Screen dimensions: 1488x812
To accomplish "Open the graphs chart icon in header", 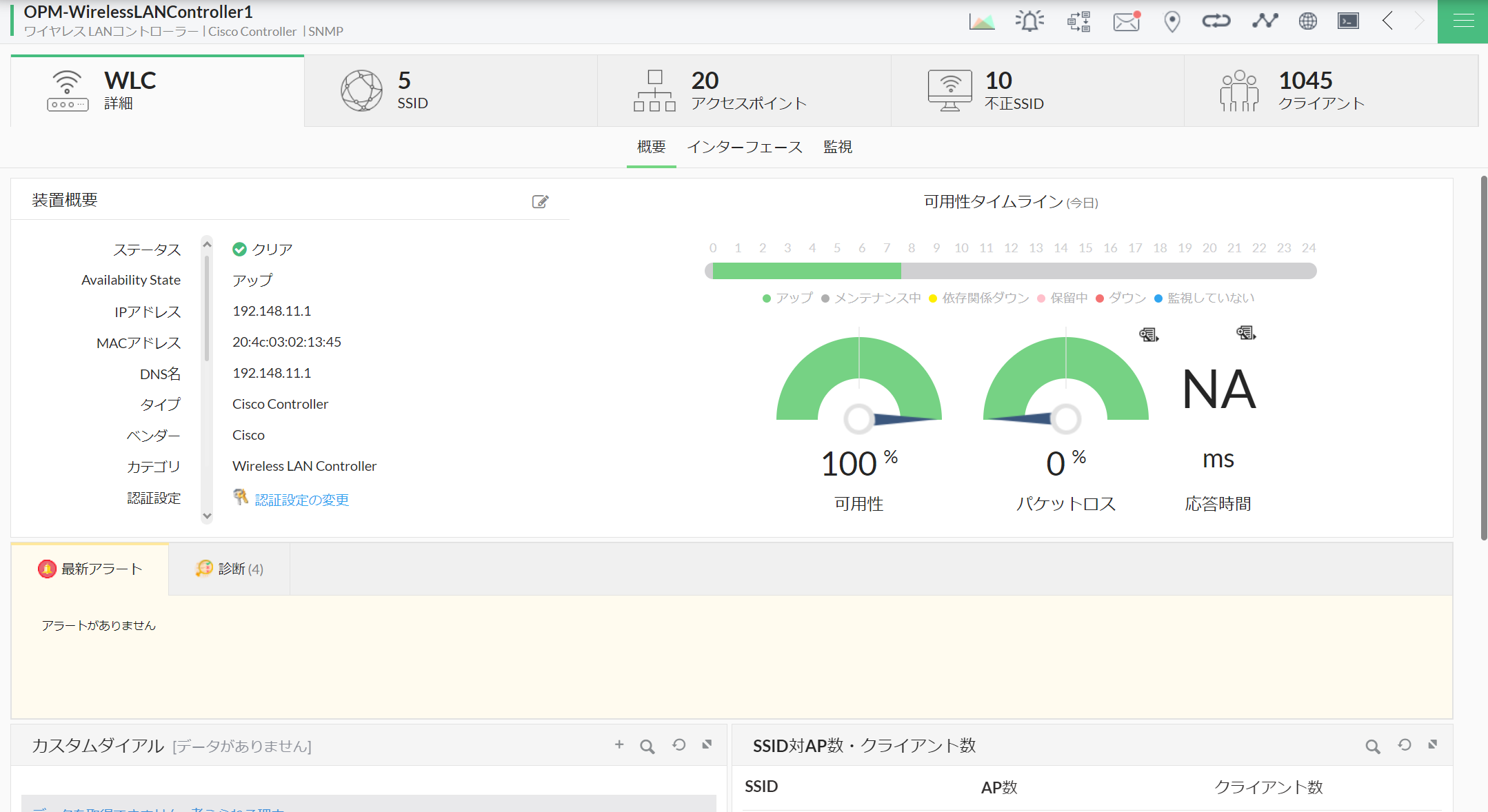I will point(981,21).
